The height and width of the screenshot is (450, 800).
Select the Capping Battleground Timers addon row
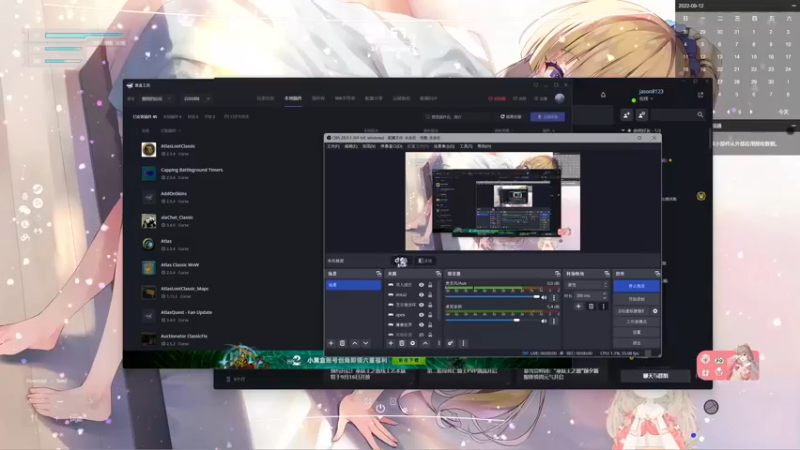click(224, 173)
